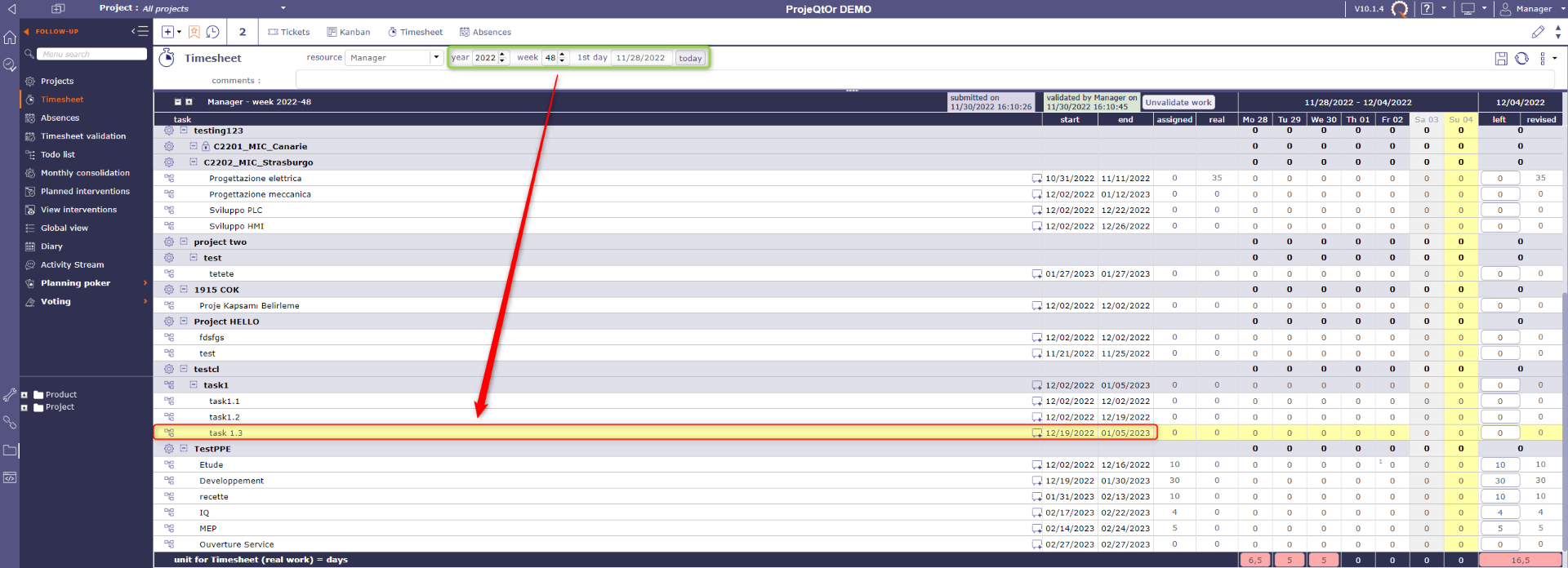Collapse the testing123 project group
This screenshot has height=568, width=1568.
click(x=184, y=131)
